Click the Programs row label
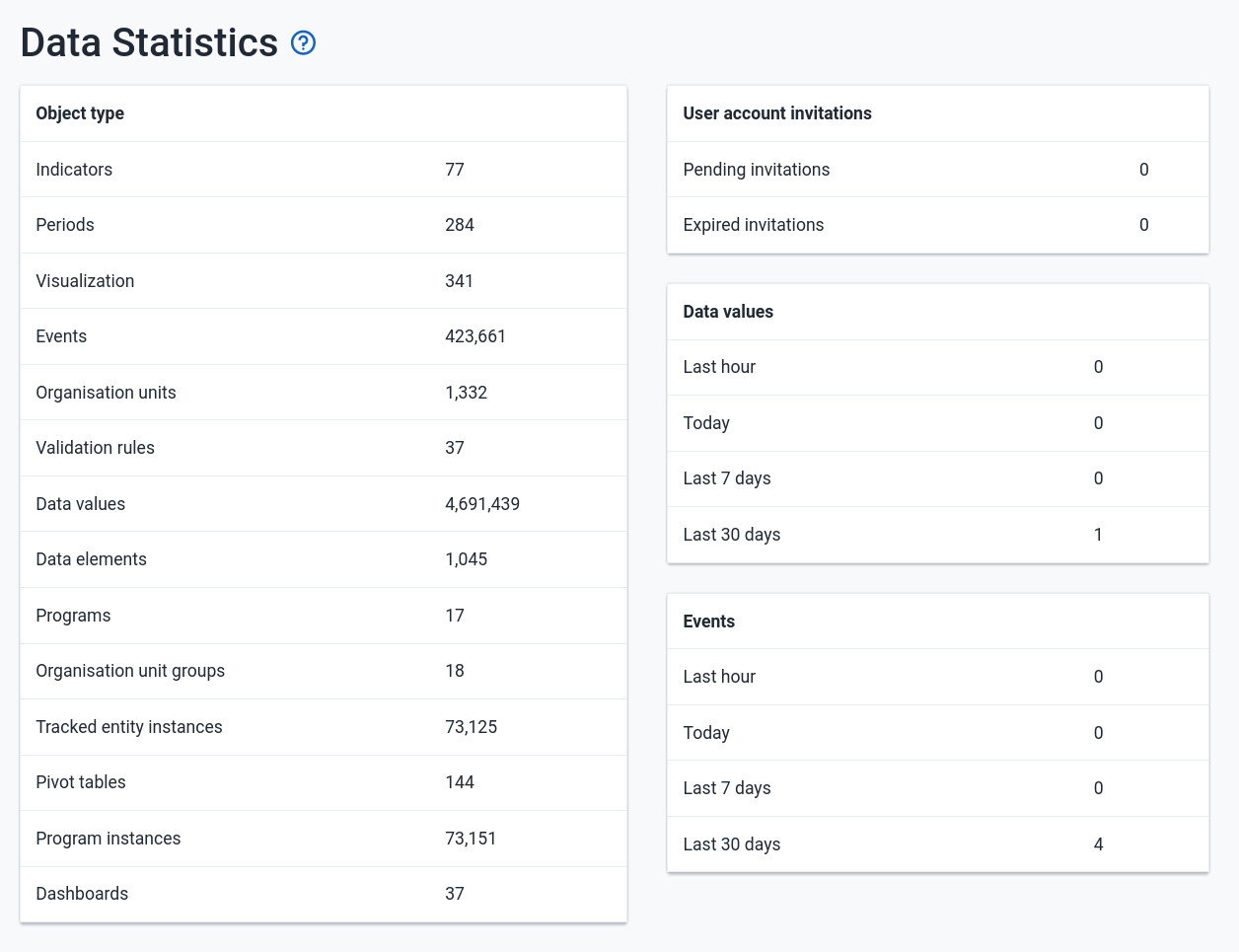The height and width of the screenshot is (952, 1239). 73,616
